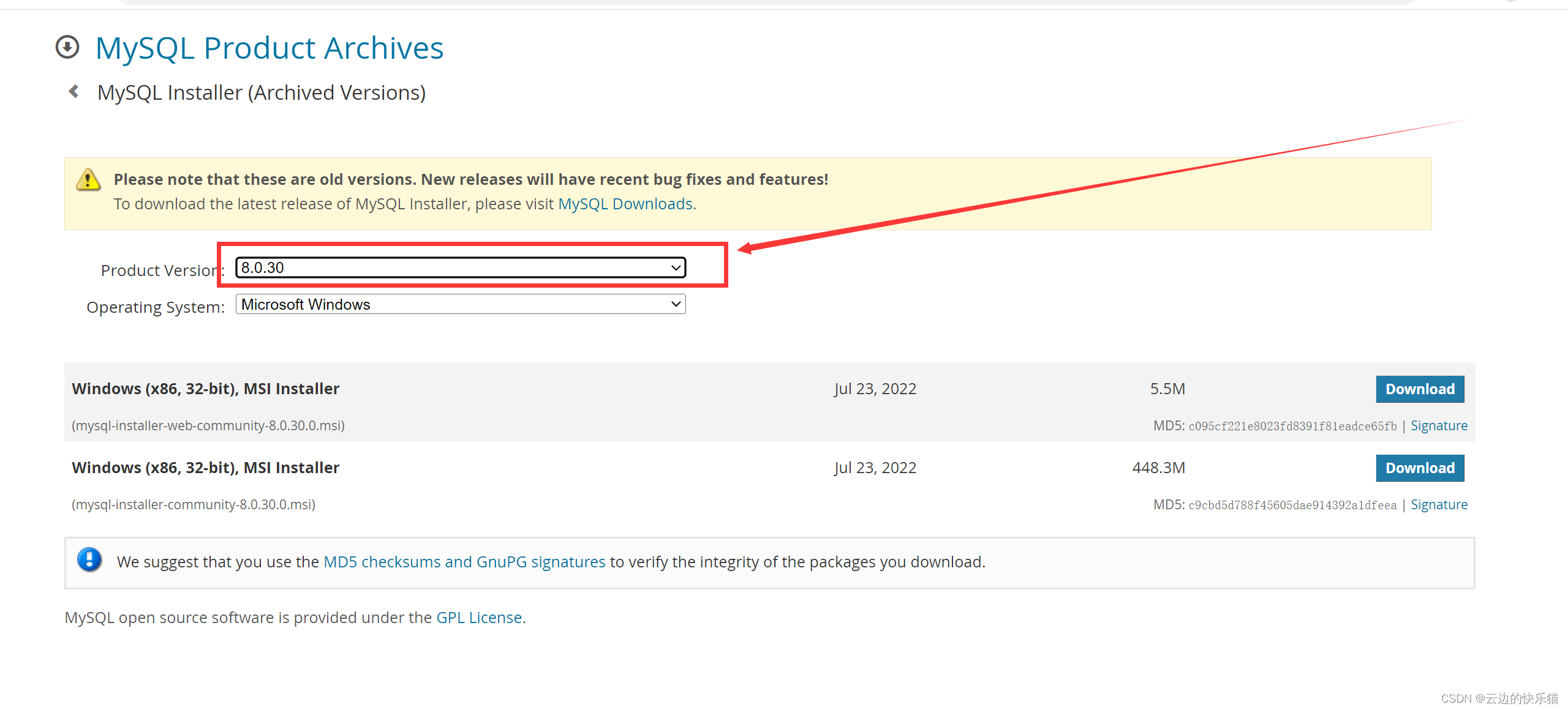Screen dimensions: 1568x710
Task: Click Jul 23, 2022 date in first row
Action: tap(875, 389)
